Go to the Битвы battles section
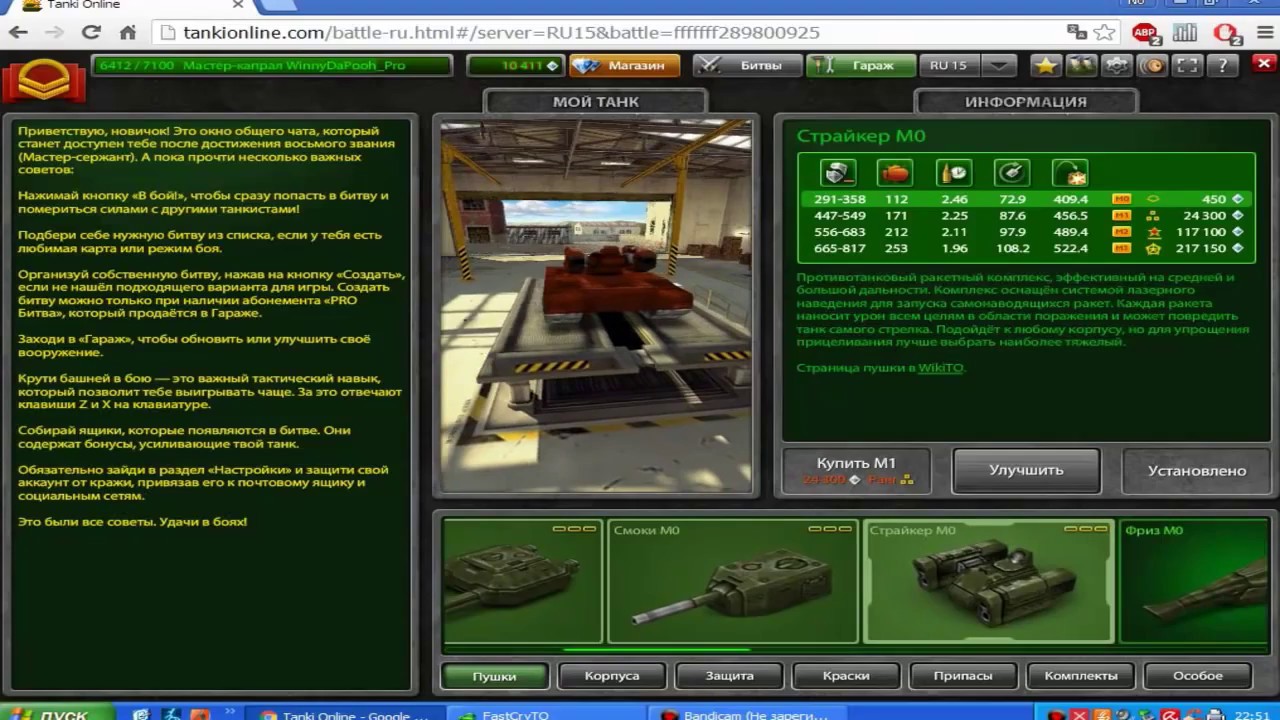The image size is (1280, 720). (x=747, y=65)
